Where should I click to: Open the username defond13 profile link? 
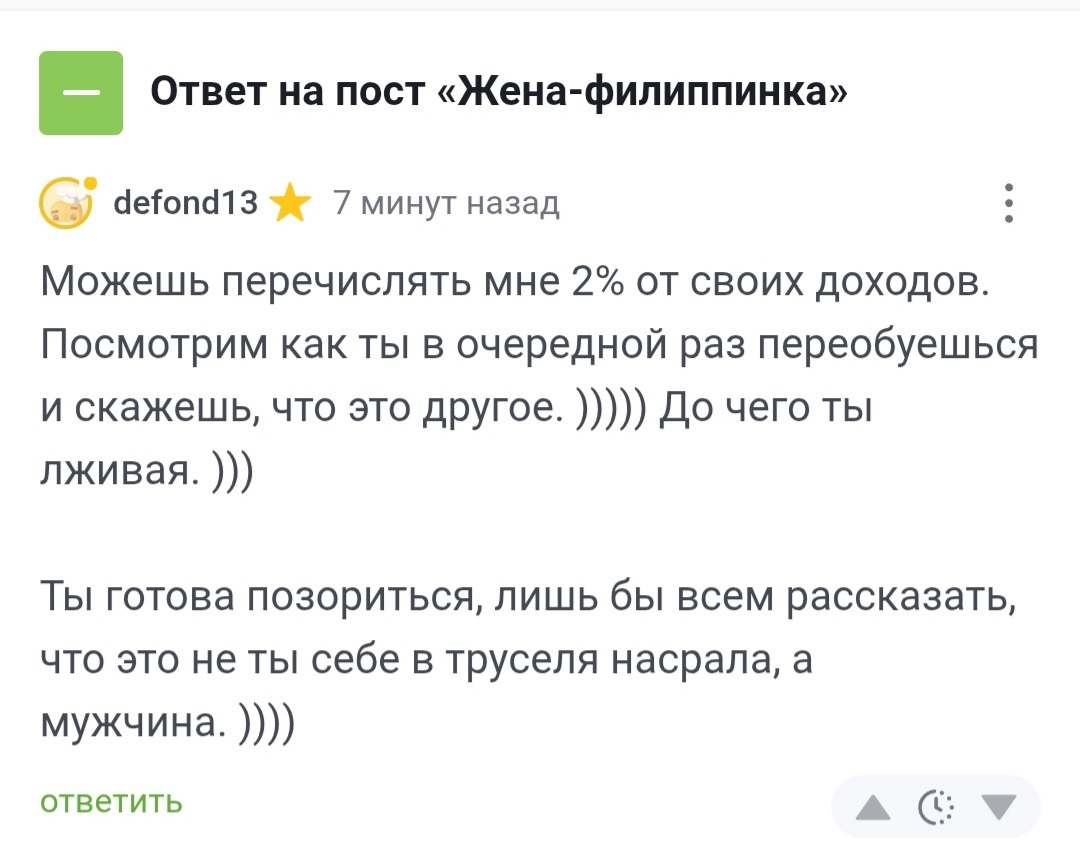(187, 205)
